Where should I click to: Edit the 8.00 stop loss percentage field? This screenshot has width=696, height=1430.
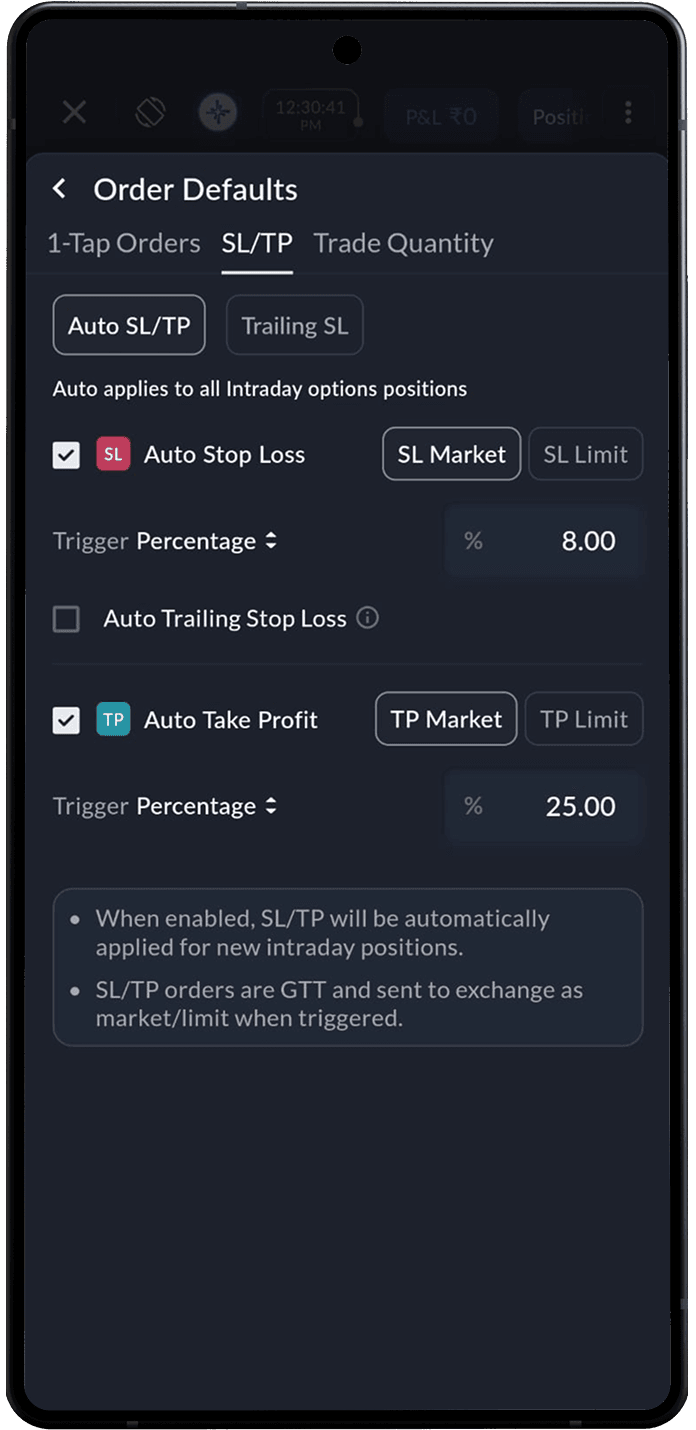pos(544,541)
